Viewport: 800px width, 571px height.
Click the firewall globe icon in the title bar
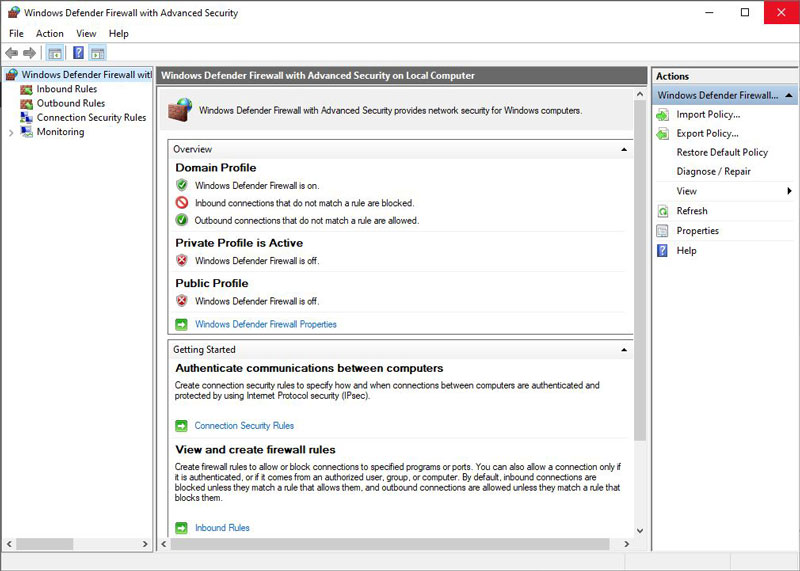13,12
